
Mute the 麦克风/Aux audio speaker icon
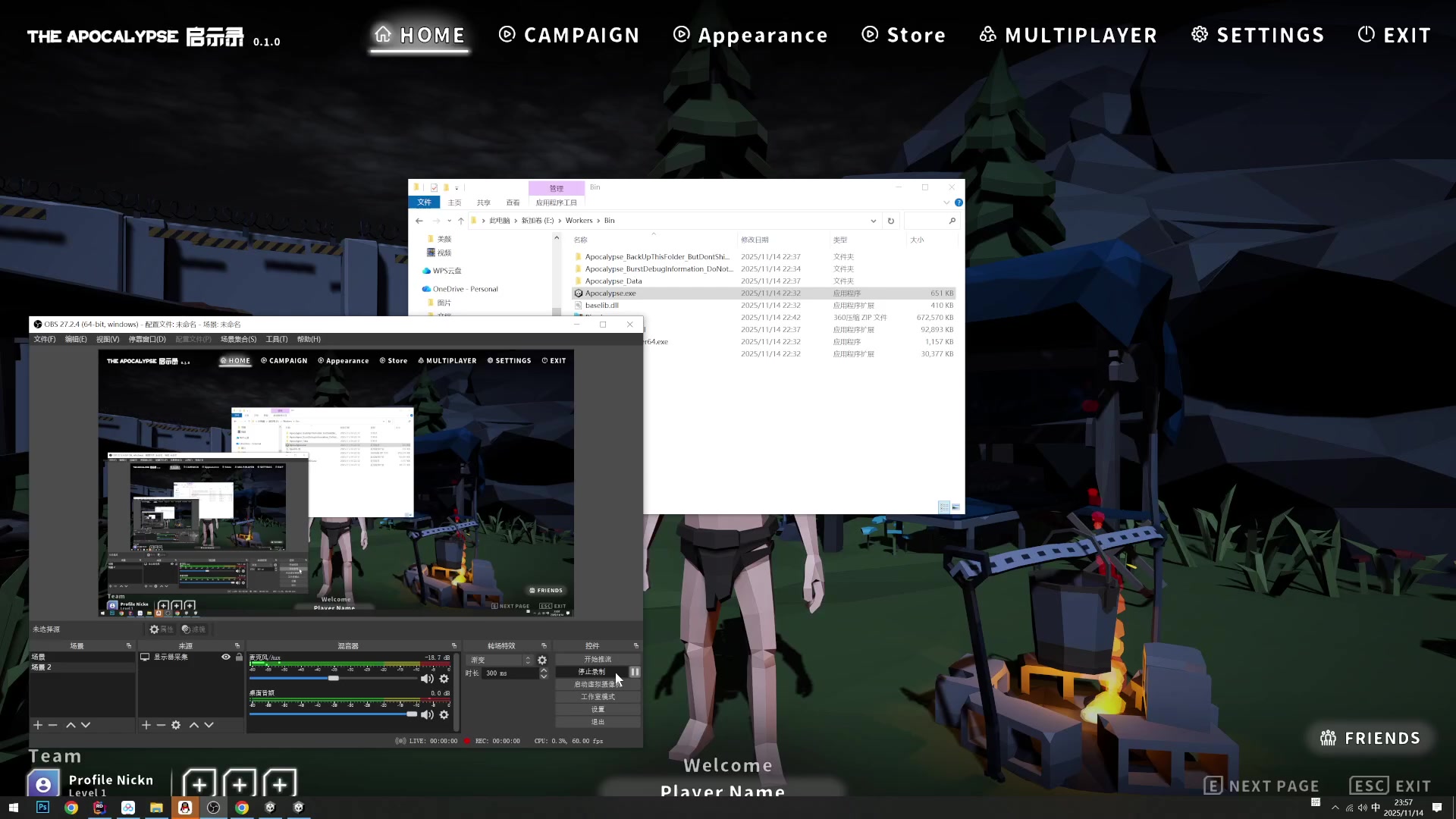[x=427, y=679]
